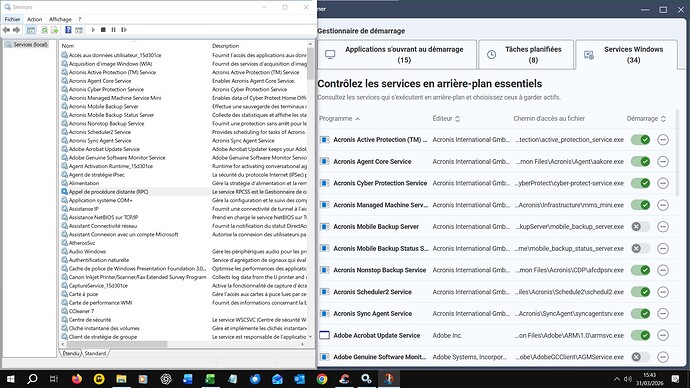Click the Forward arrow in Services toolbar
Image resolution: width=690 pixels, height=388 pixels.
click(16, 30)
